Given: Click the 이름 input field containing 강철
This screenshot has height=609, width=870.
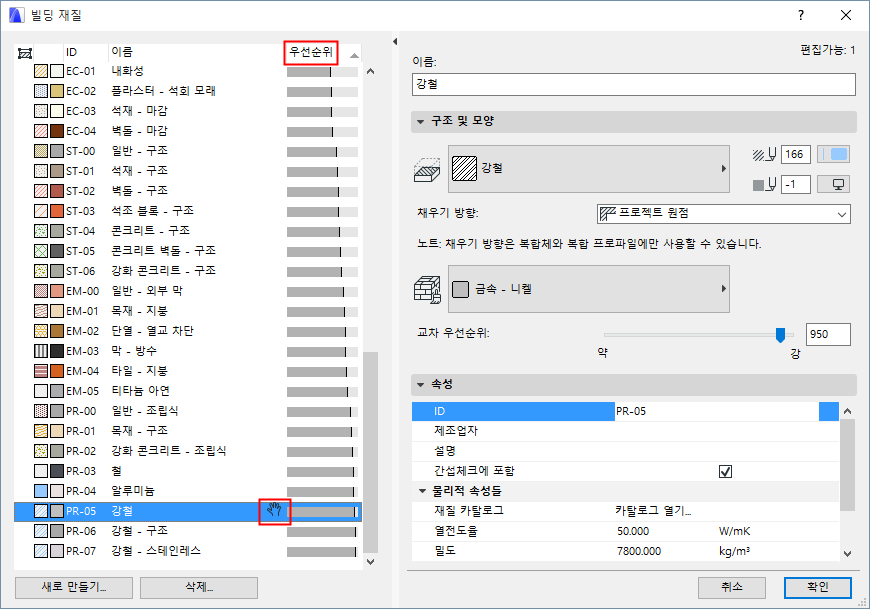Looking at the screenshot, I should (x=633, y=85).
